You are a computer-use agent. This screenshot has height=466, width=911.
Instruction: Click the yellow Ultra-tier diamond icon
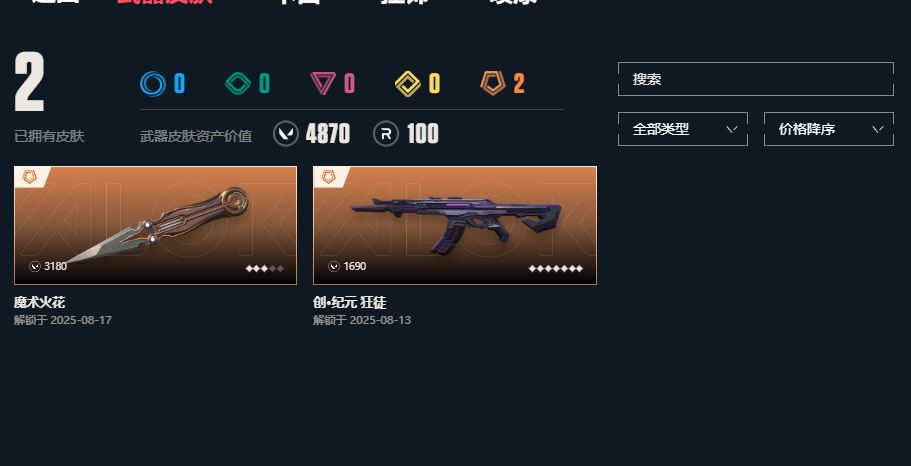pyautogui.click(x=408, y=84)
